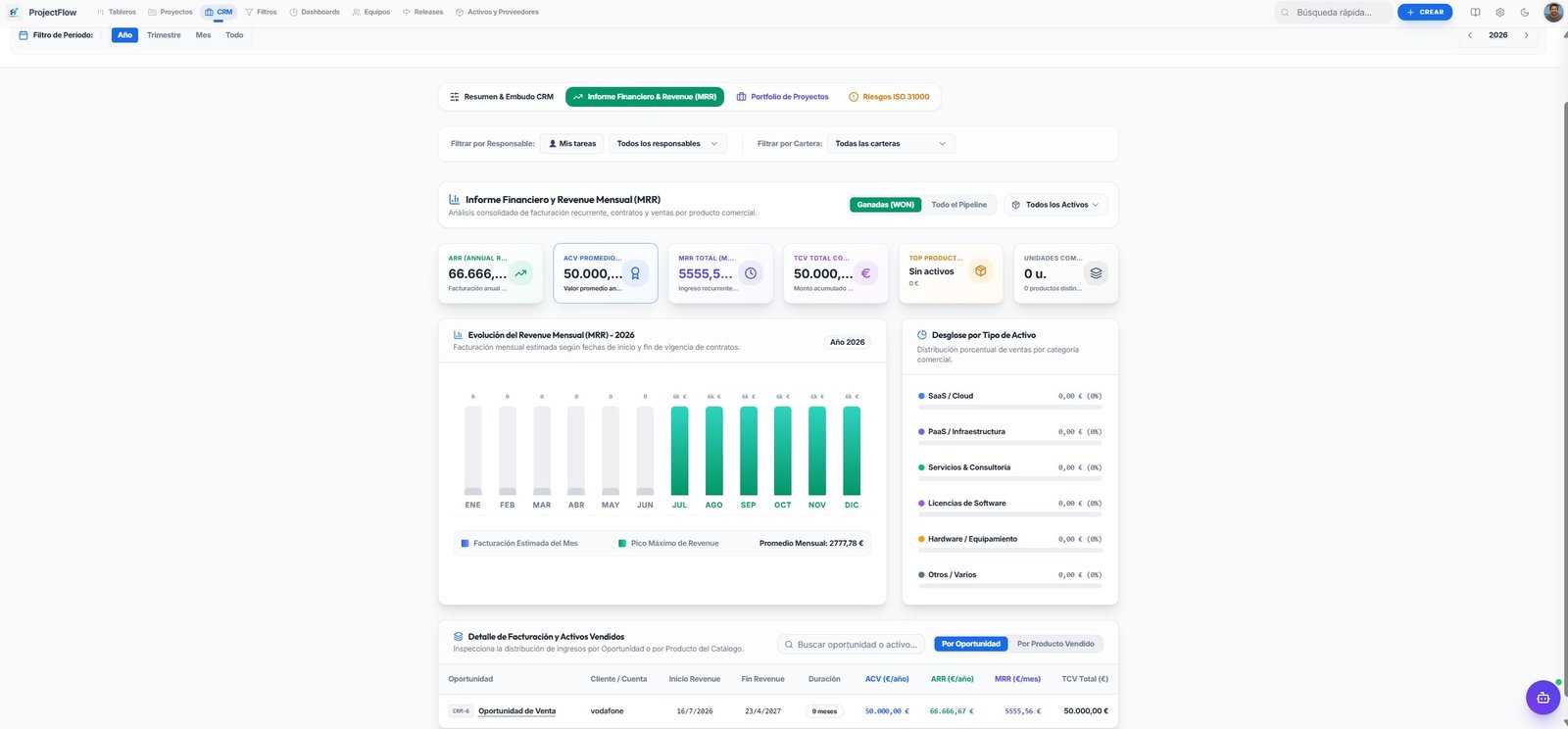Switch to Portfolio de Proyectos tab
1568x729 pixels.
pos(782,97)
